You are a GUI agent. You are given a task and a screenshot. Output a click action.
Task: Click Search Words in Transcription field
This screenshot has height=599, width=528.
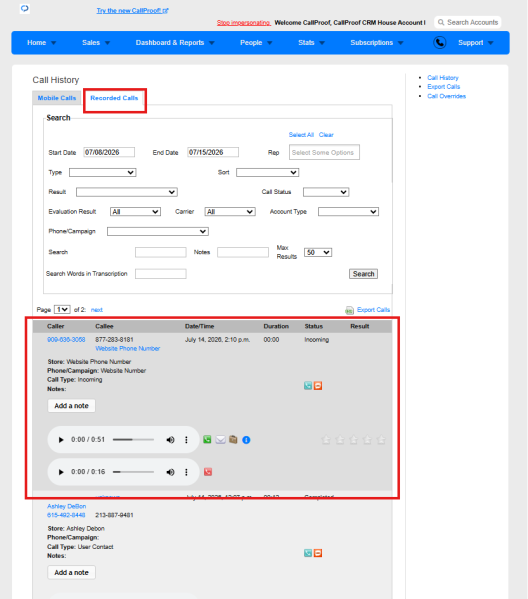(x=161, y=274)
